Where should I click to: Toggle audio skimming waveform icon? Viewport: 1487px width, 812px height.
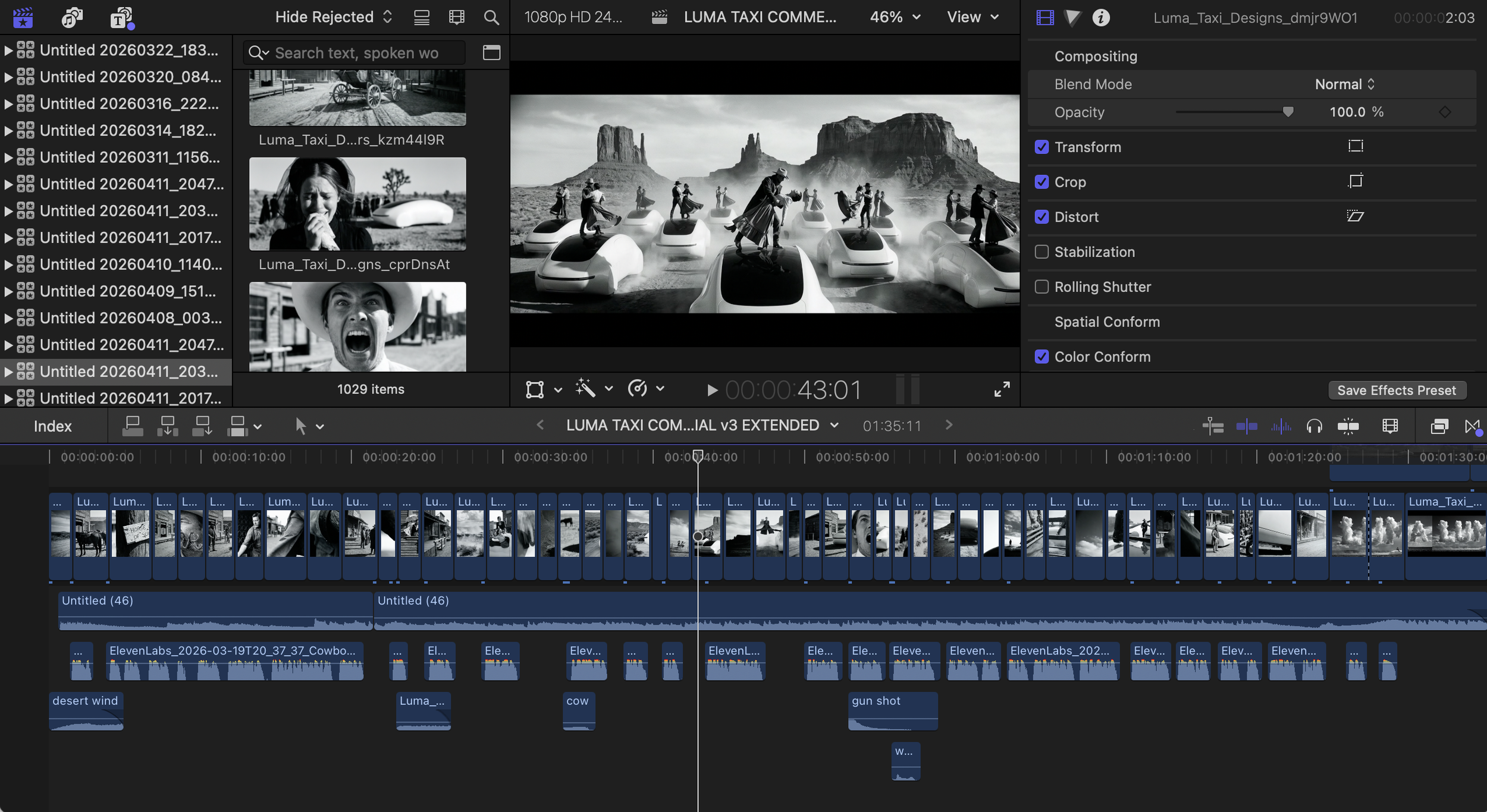pyautogui.click(x=1280, y=426)
